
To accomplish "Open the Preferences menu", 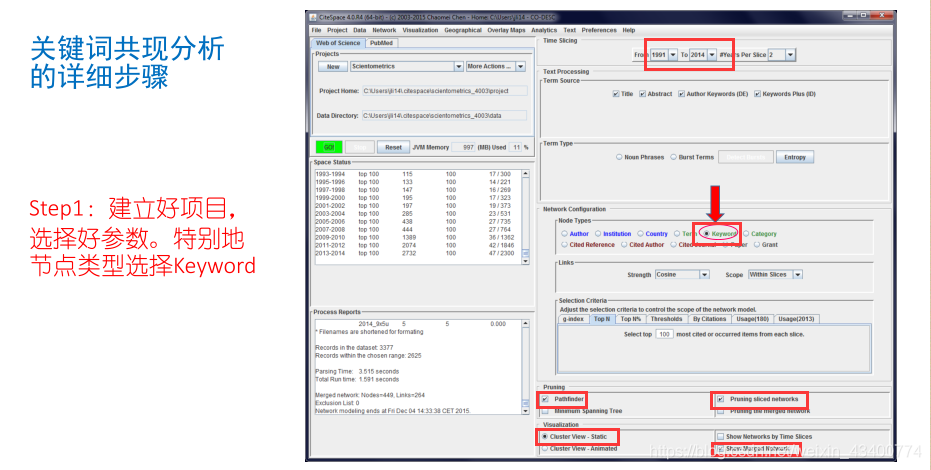I will click(599, 30).
